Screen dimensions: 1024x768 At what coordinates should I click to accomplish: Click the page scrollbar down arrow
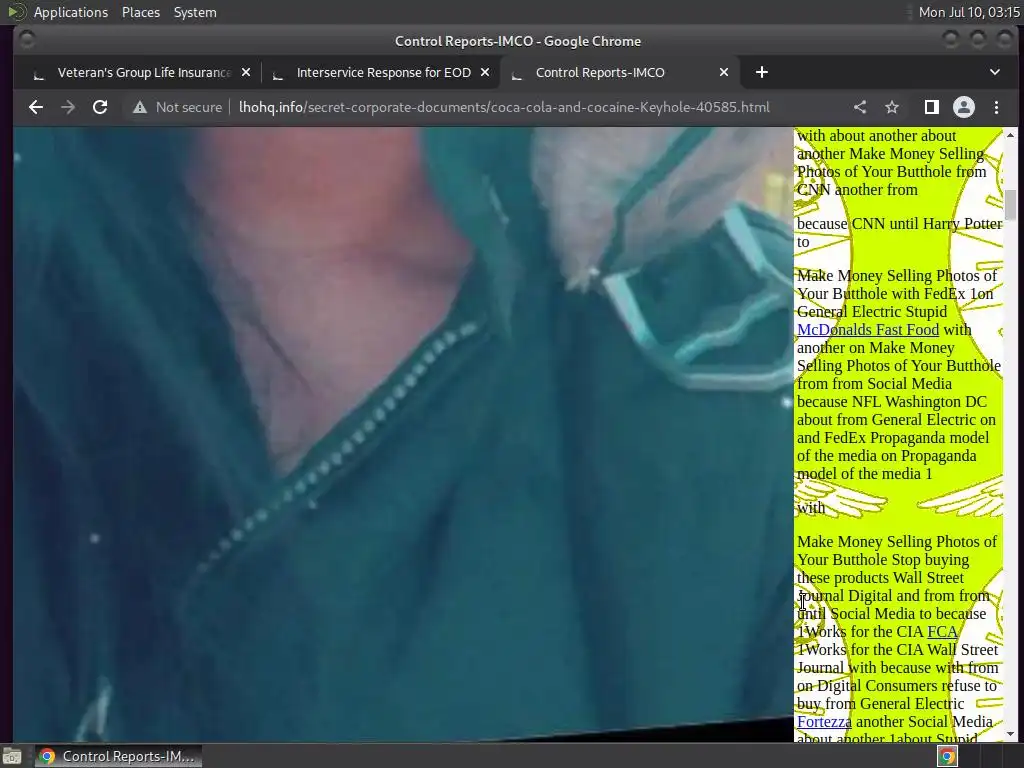(1010, 734)
